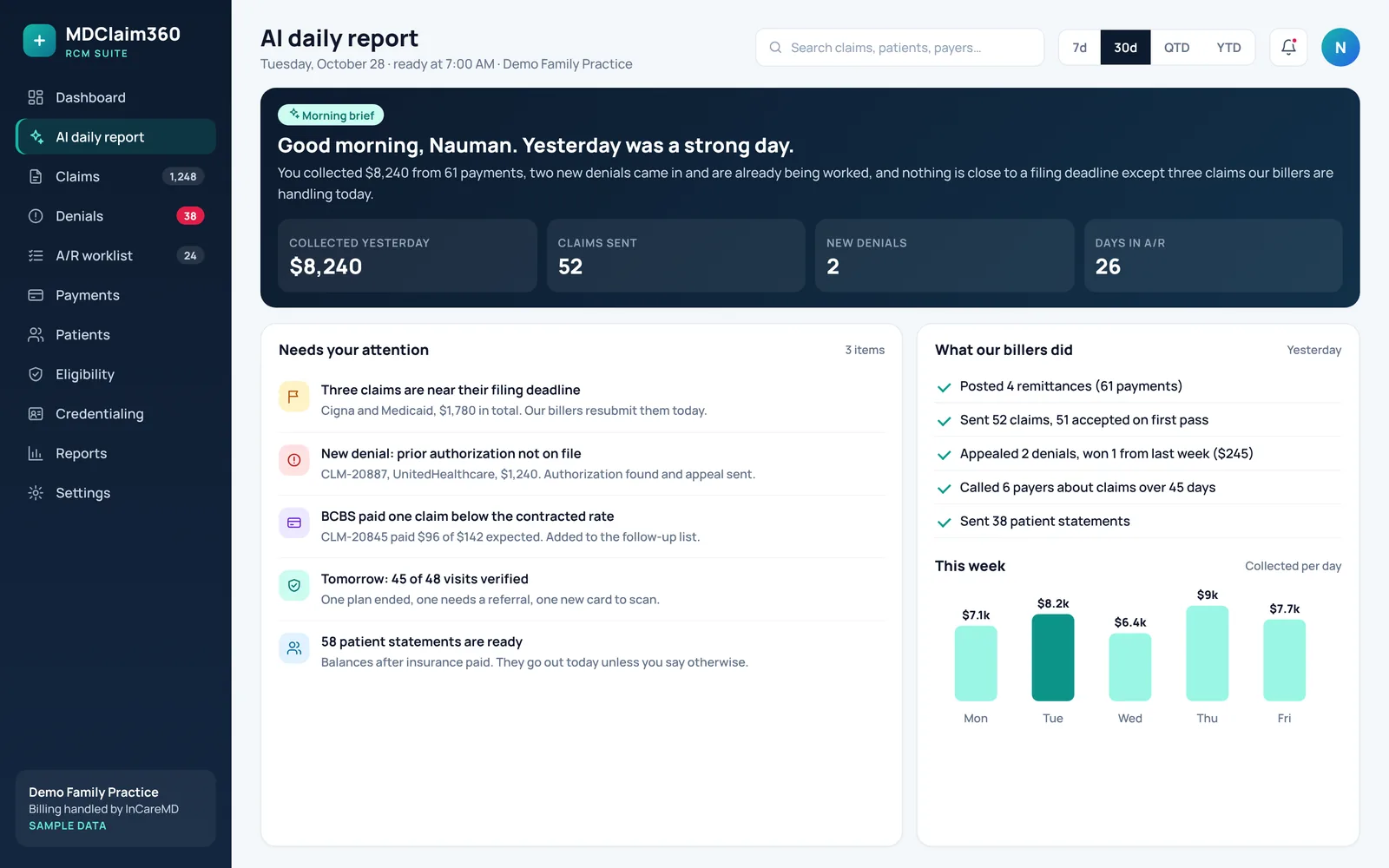Click 'Tomorrow: 45 of 48 visits verified'

425,579
